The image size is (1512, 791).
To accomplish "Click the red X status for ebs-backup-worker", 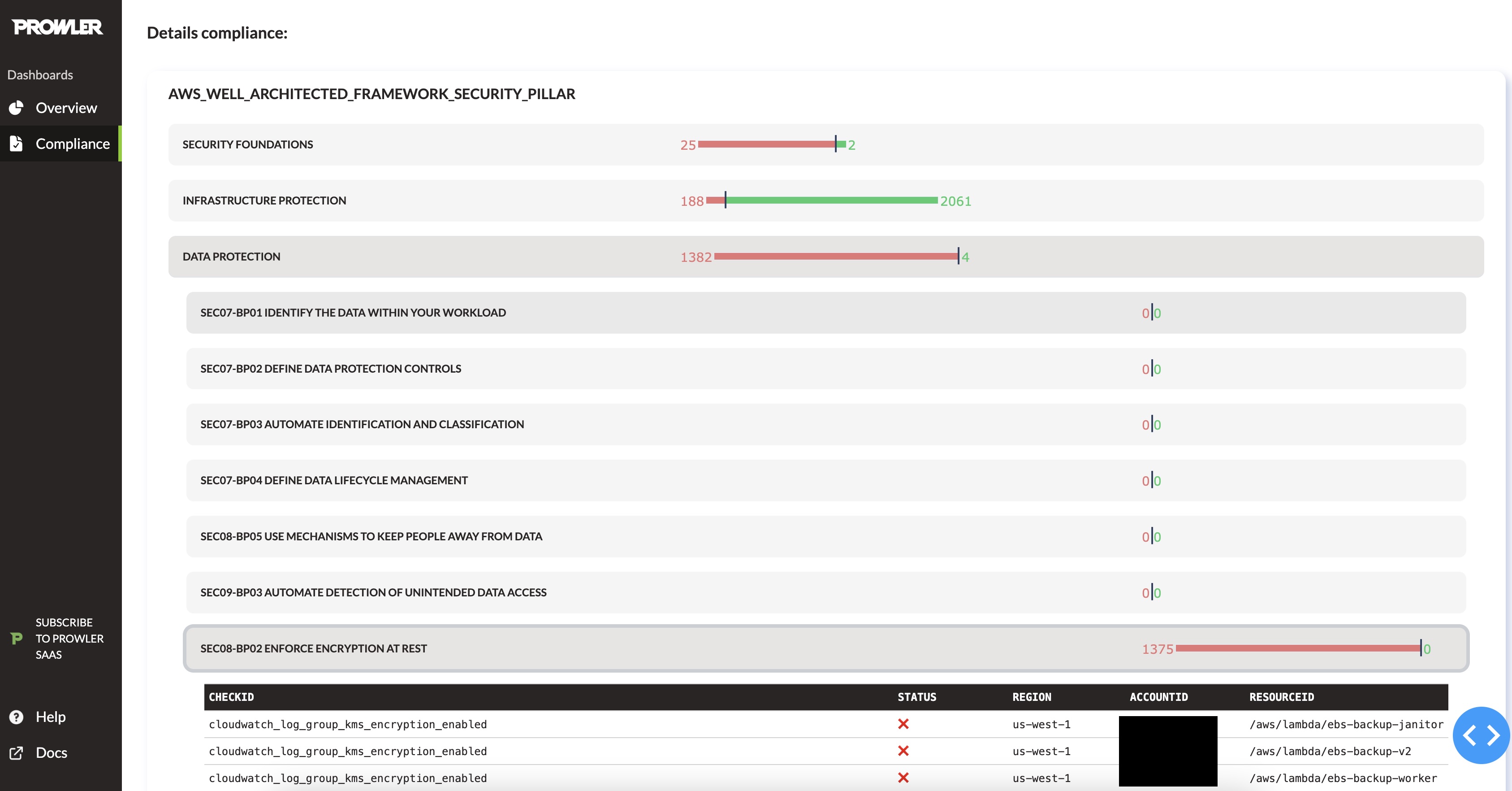I will [x=903, y=778].
